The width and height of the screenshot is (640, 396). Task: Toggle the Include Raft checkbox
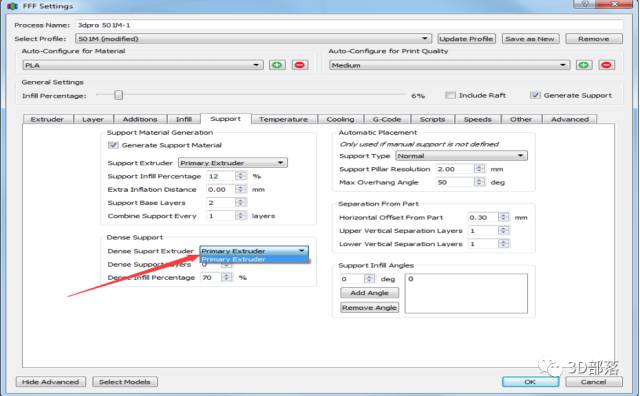[450, 95]
